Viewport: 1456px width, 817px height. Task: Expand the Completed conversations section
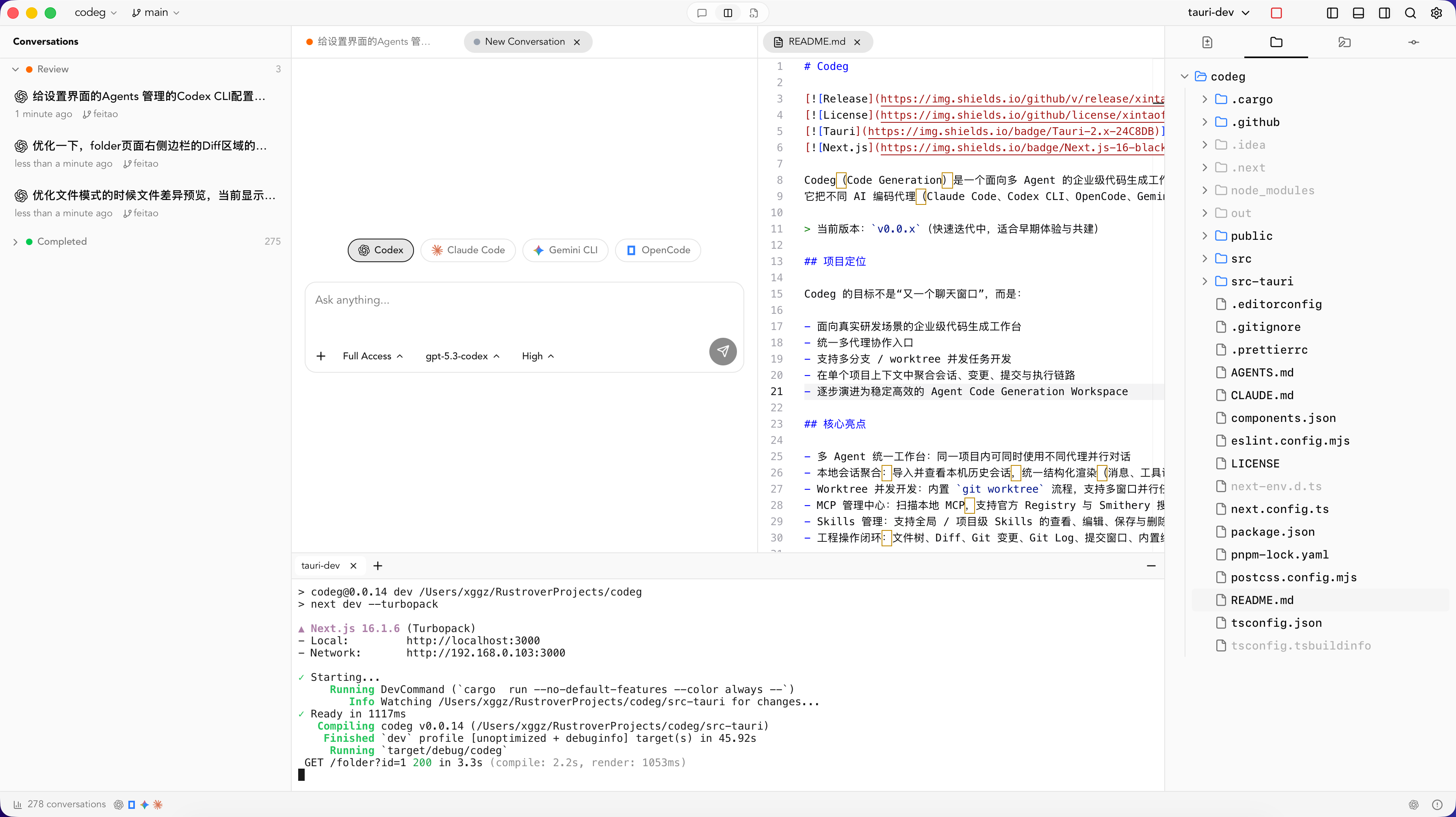coord(15,241)
